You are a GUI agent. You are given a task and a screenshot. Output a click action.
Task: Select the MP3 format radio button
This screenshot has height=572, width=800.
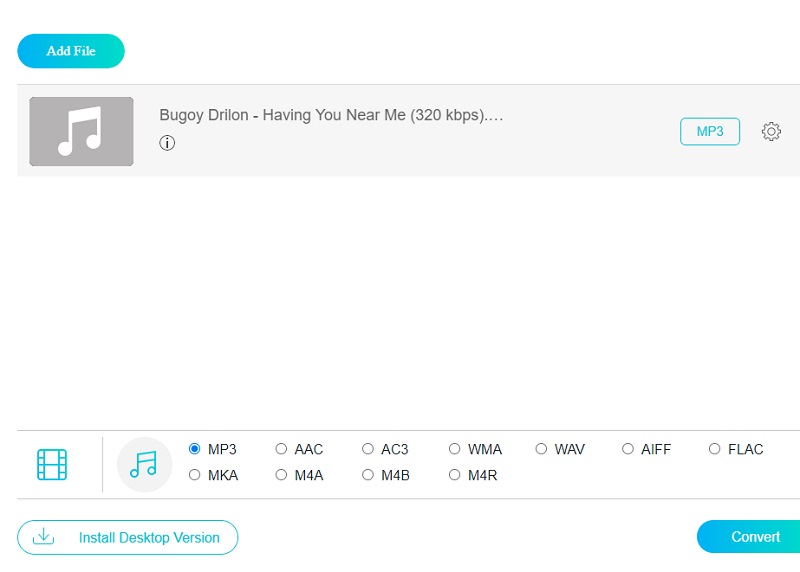(195, 449)
